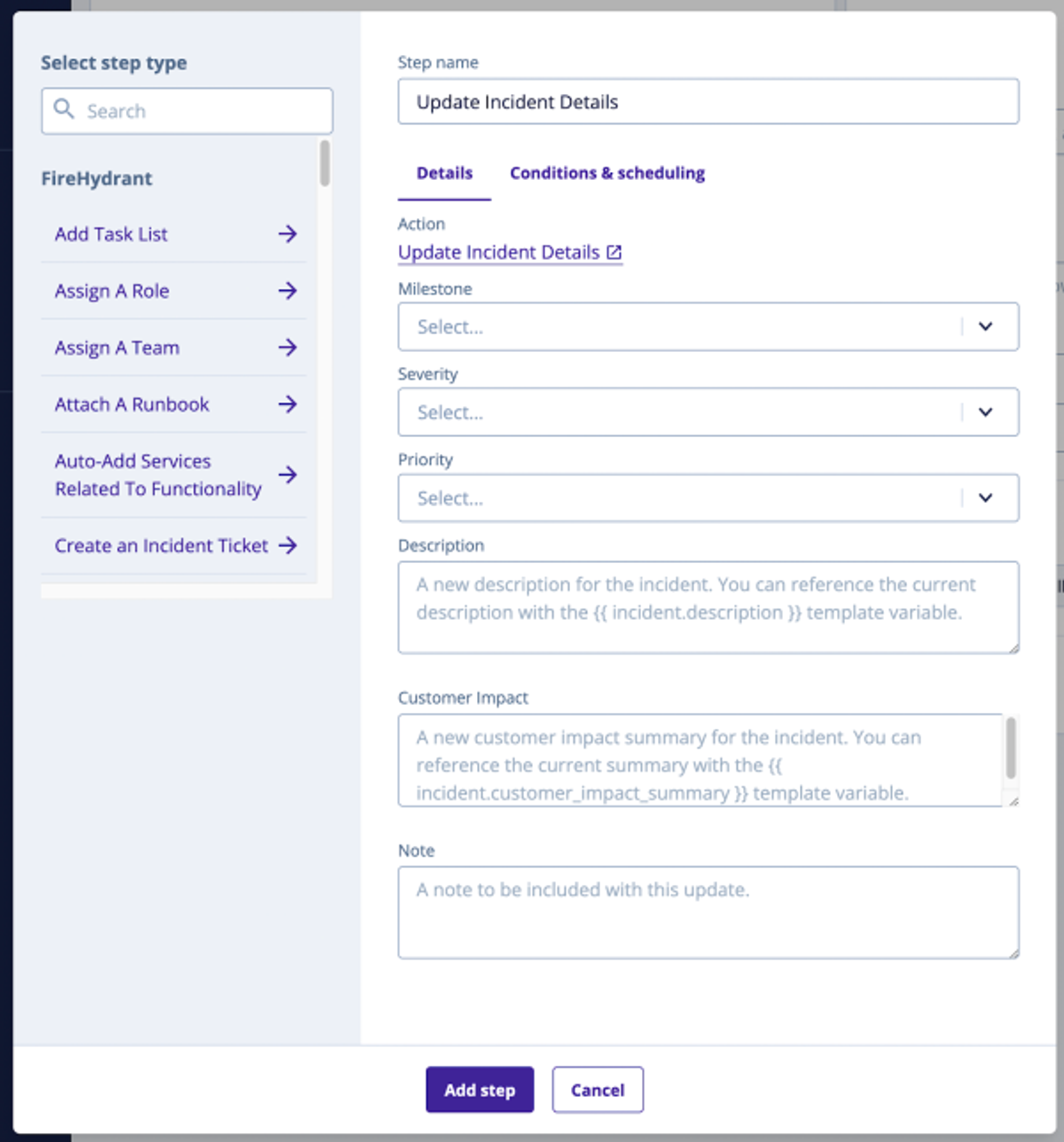Open the Priority select dropdown
This screenshot has height=1142, width=1064.
[x=708, y=498]
